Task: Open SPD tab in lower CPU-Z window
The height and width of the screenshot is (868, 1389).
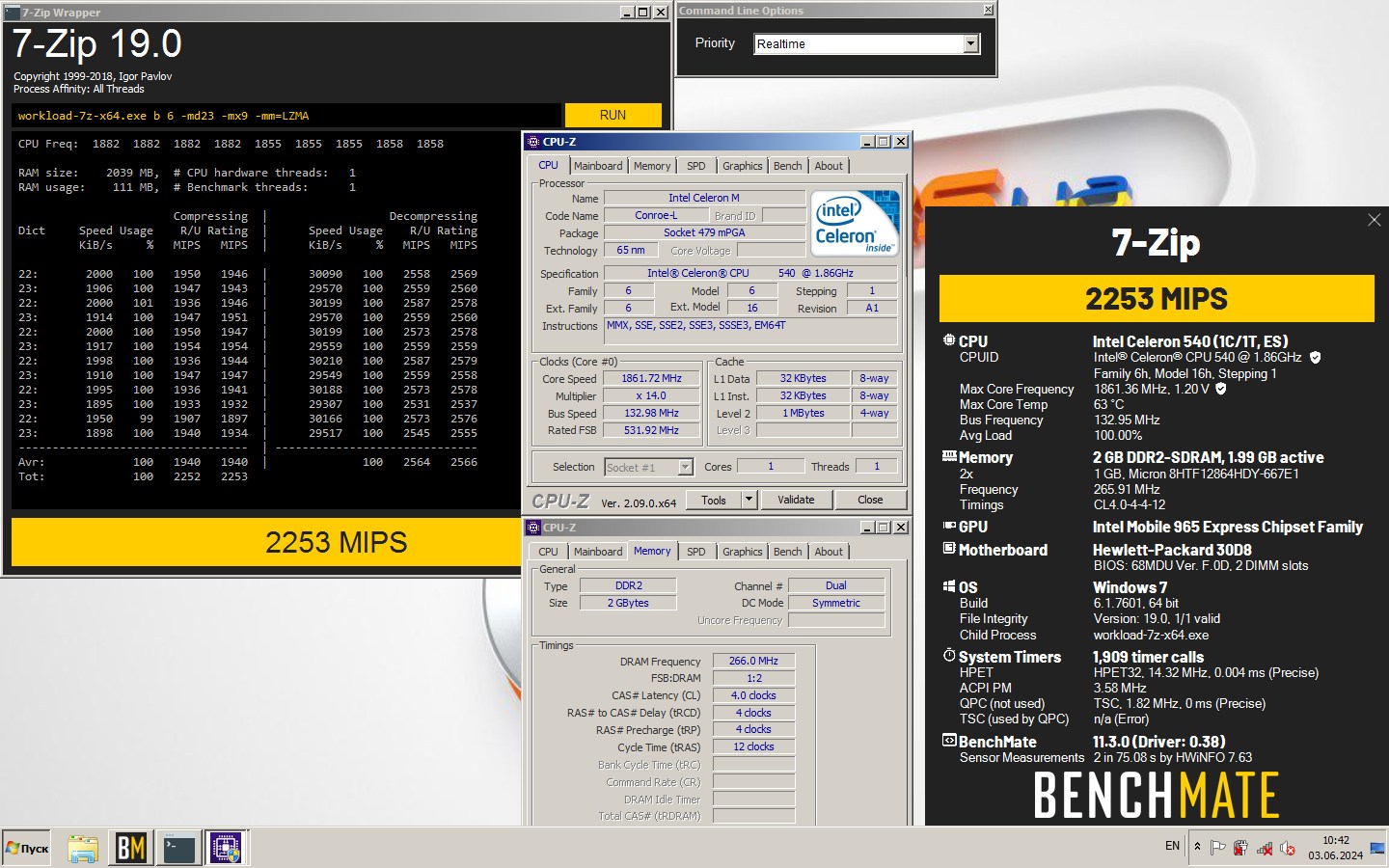Action: [x=696, y=552]
